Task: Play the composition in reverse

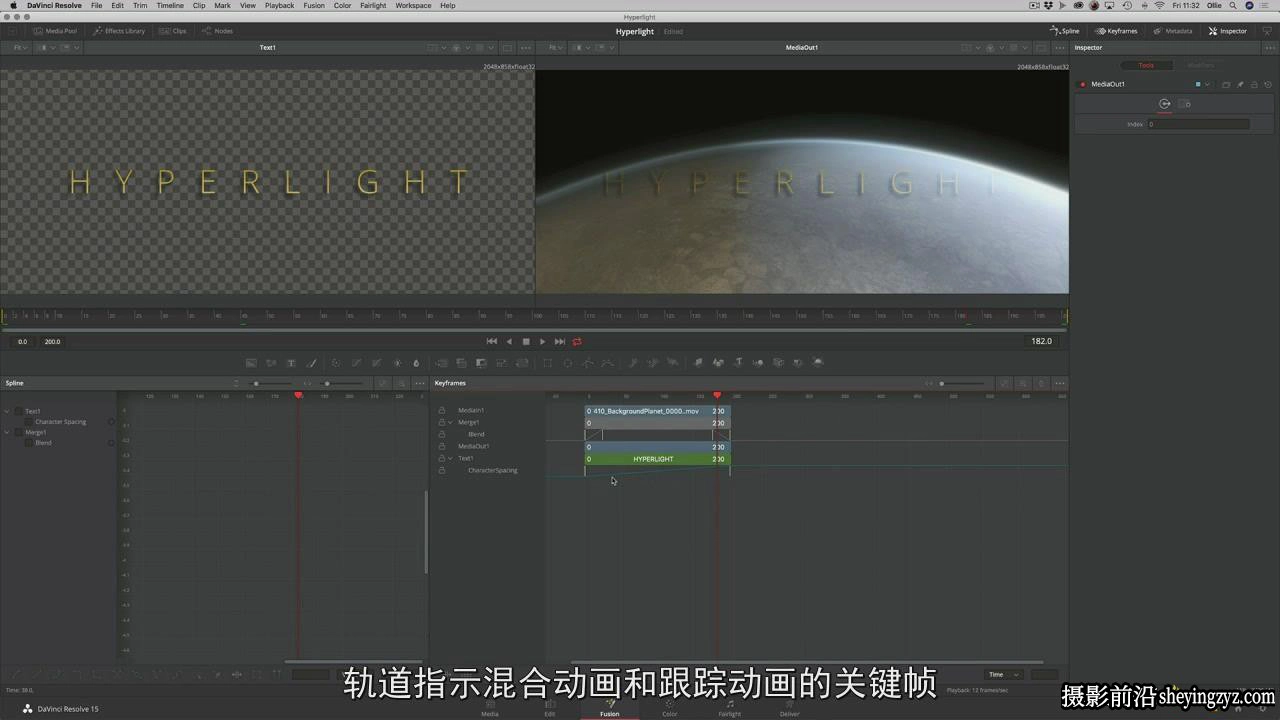Action: (509, 341)
